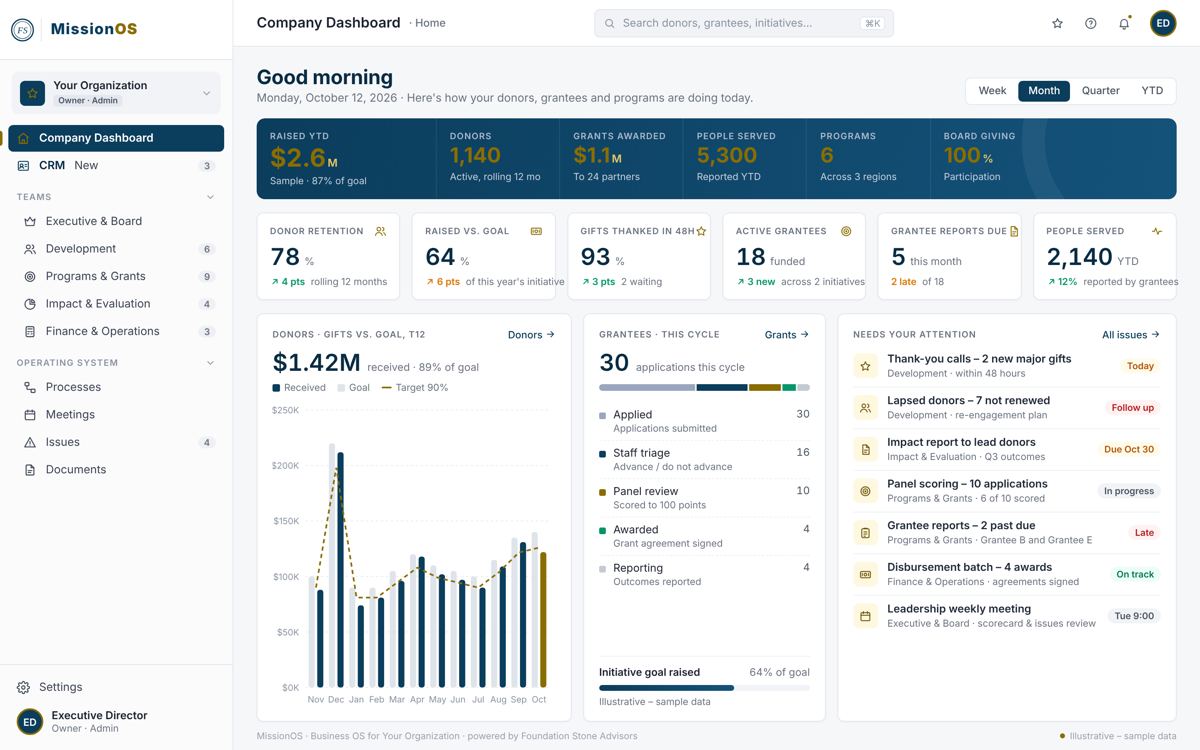Click the People Served pulse icon

(1157, 231)
